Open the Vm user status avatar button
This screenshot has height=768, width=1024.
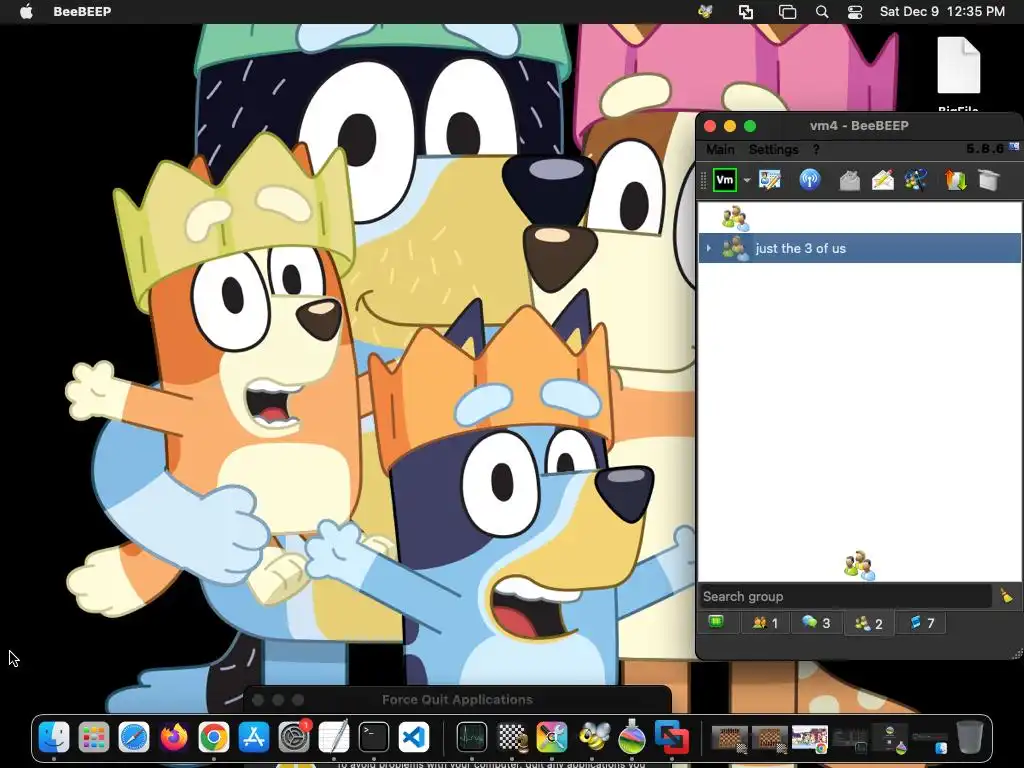(724, 180)
